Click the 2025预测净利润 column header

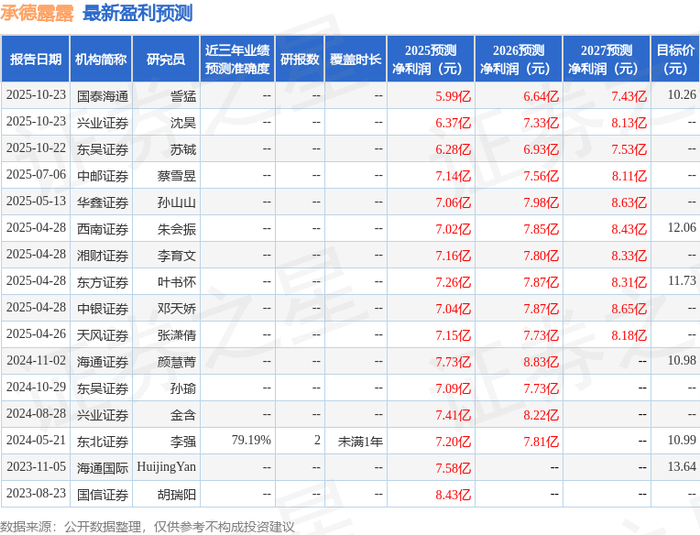pyautogui.click(x=431, y=59)
